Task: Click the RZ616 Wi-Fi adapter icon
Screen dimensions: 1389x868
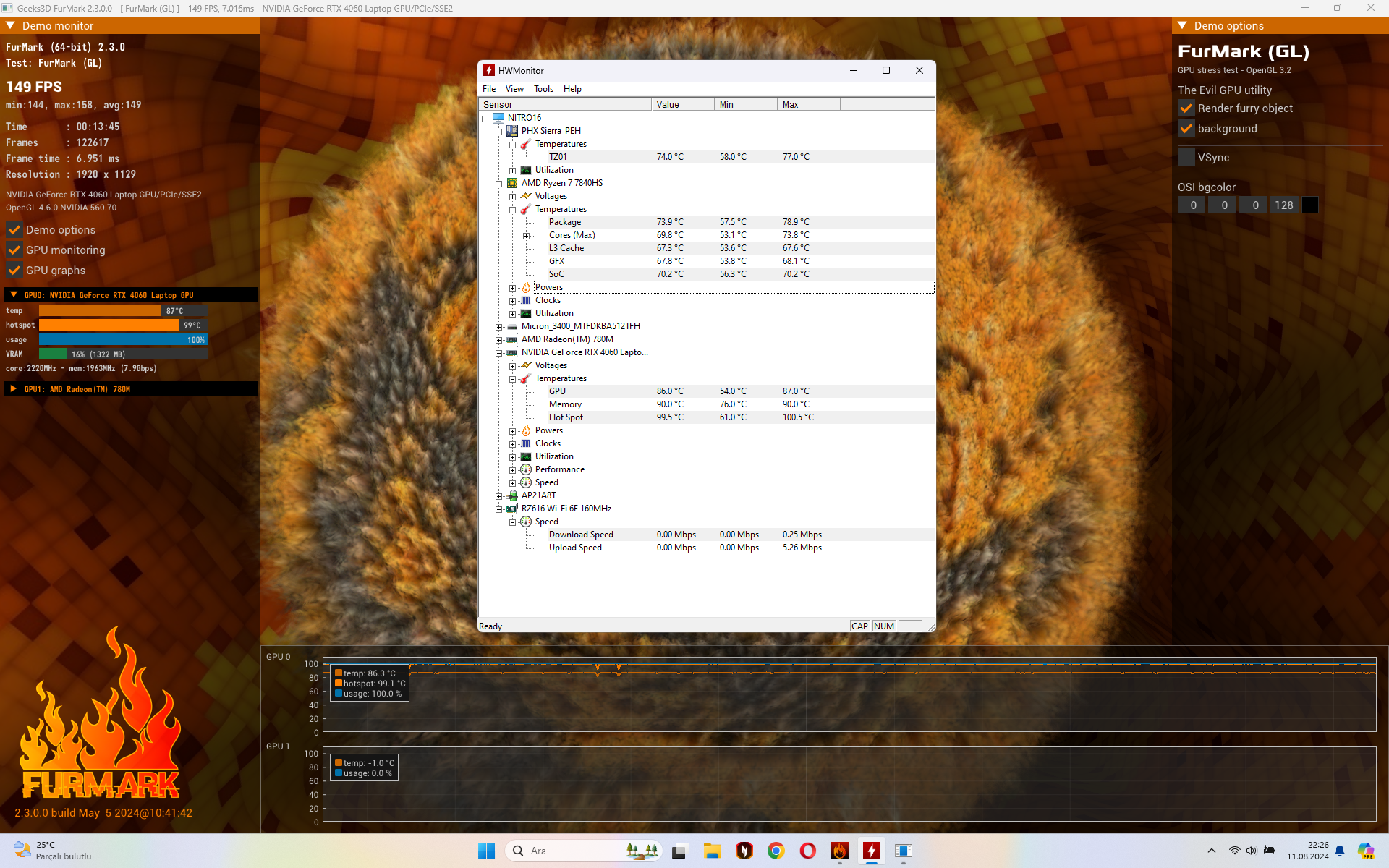Action: point(512,509)
